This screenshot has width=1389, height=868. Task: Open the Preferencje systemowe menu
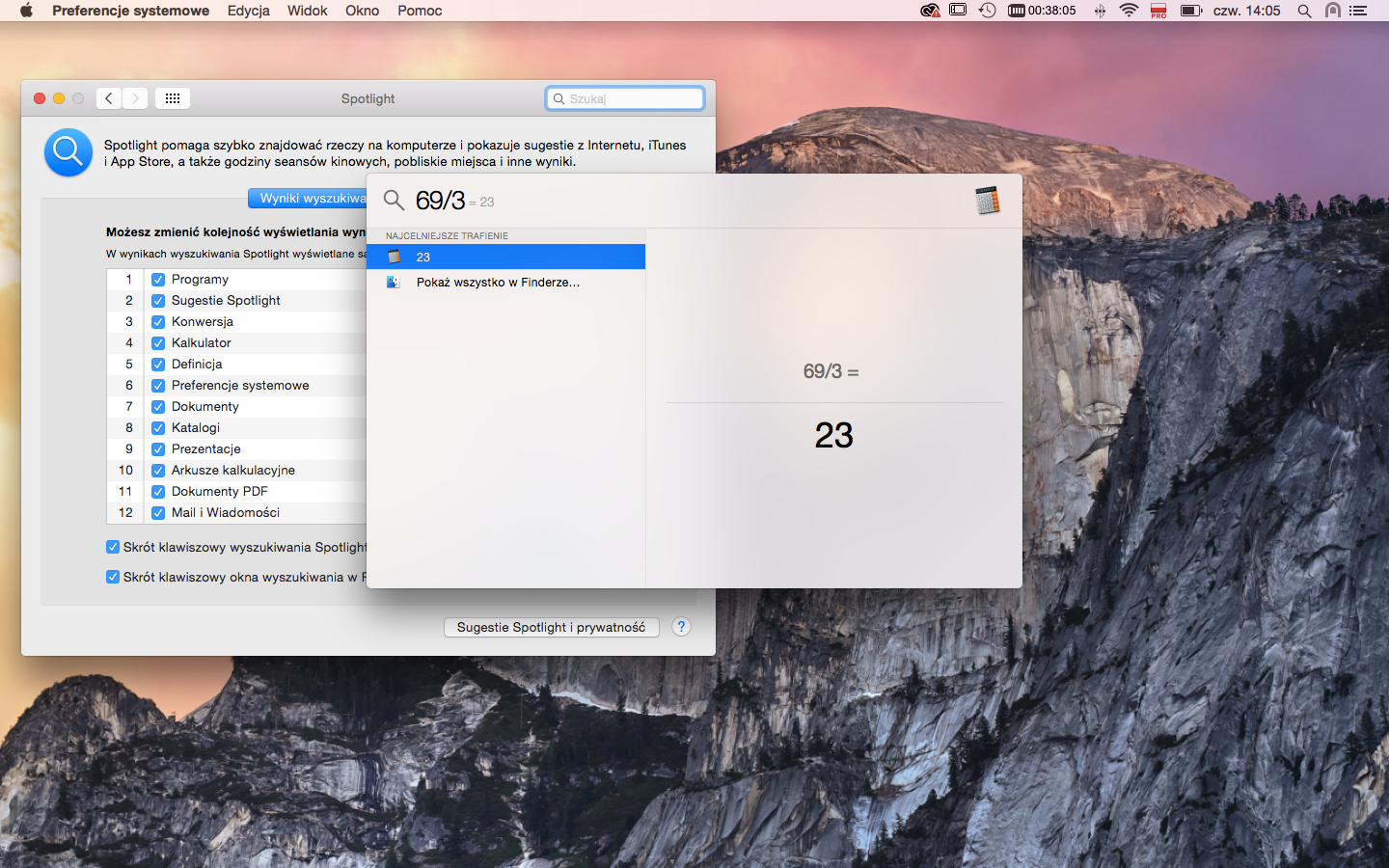point(130,11)
